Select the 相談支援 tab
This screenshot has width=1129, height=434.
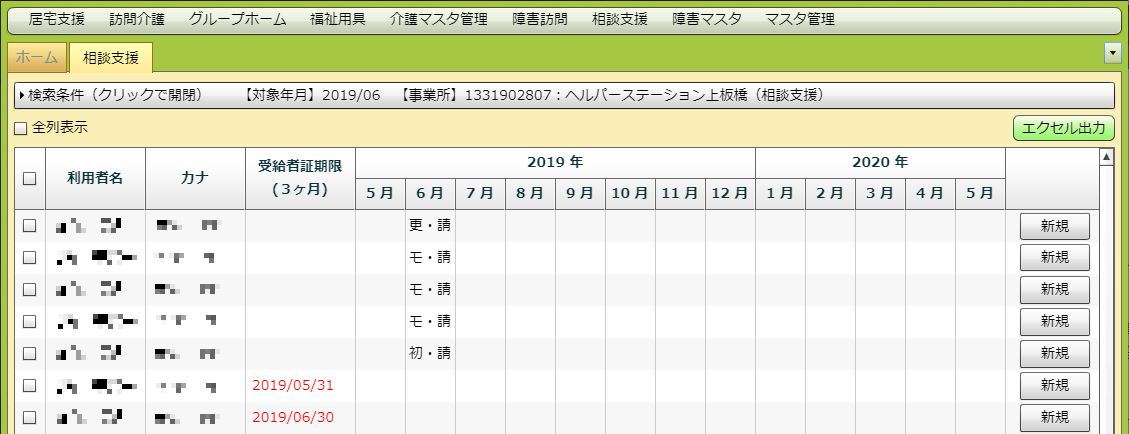tap(110, 58)
